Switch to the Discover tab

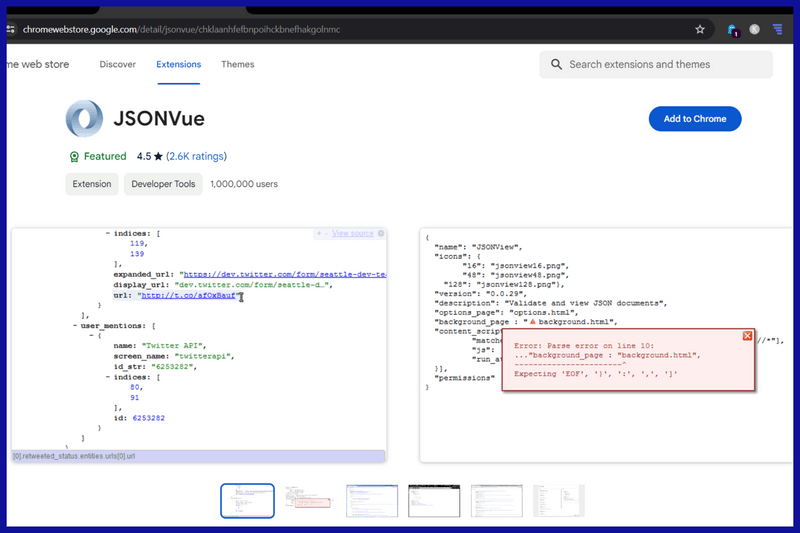[x=117, y=65]
